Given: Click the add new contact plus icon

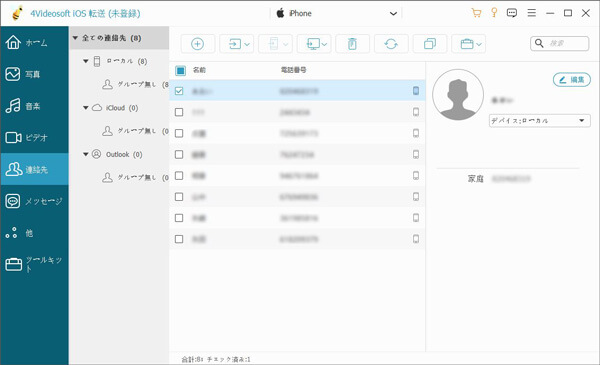Looking at the screenshot, I should pos(197,44).
